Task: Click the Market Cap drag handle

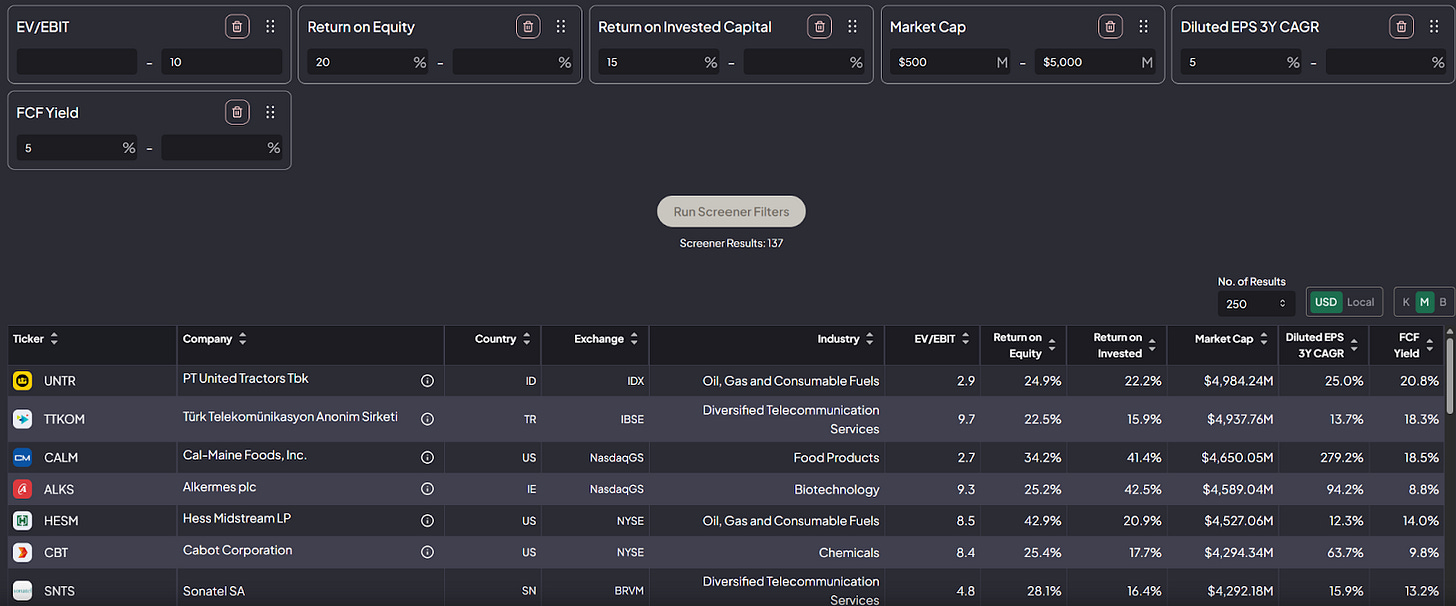Action: [x=1143, y=27]
